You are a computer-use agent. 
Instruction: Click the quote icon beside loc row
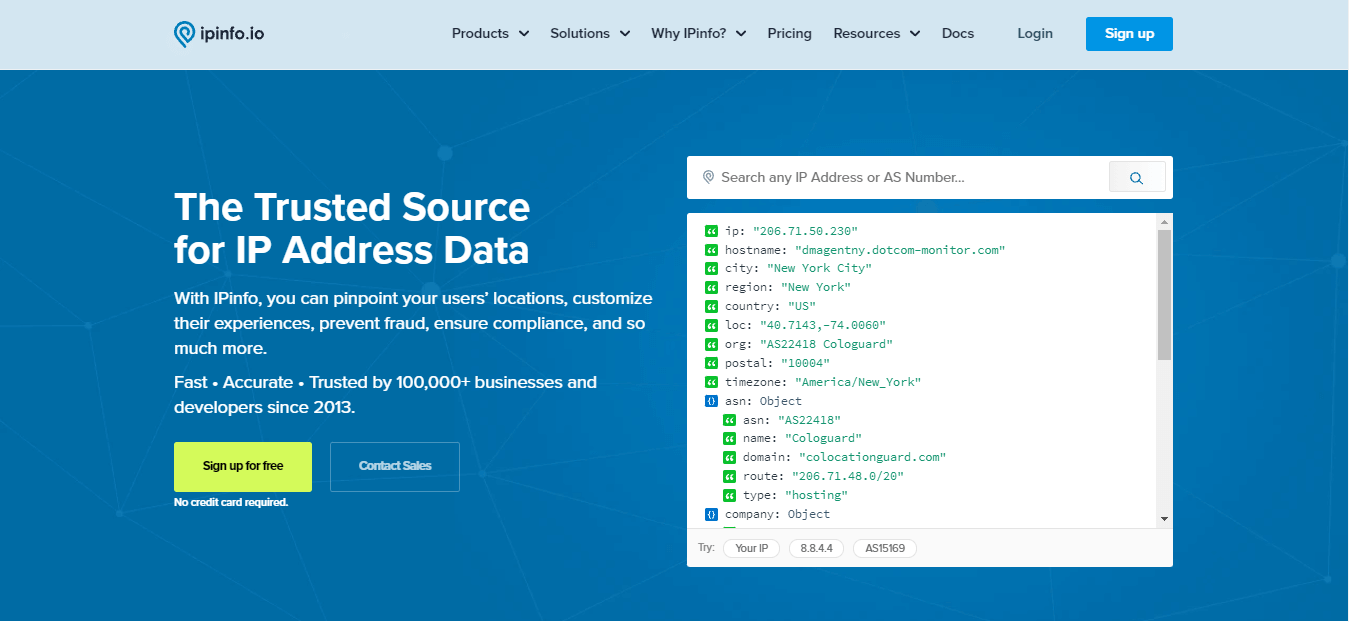(x=711, y=326)
